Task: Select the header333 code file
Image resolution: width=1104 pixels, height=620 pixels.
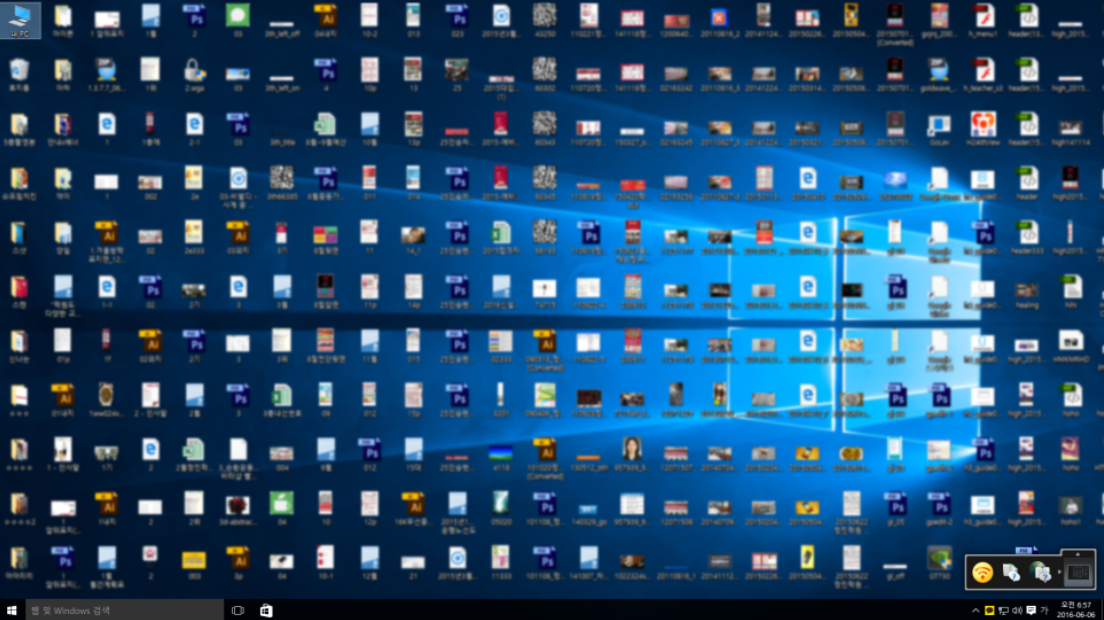Action: click(x=1027, y=237)
